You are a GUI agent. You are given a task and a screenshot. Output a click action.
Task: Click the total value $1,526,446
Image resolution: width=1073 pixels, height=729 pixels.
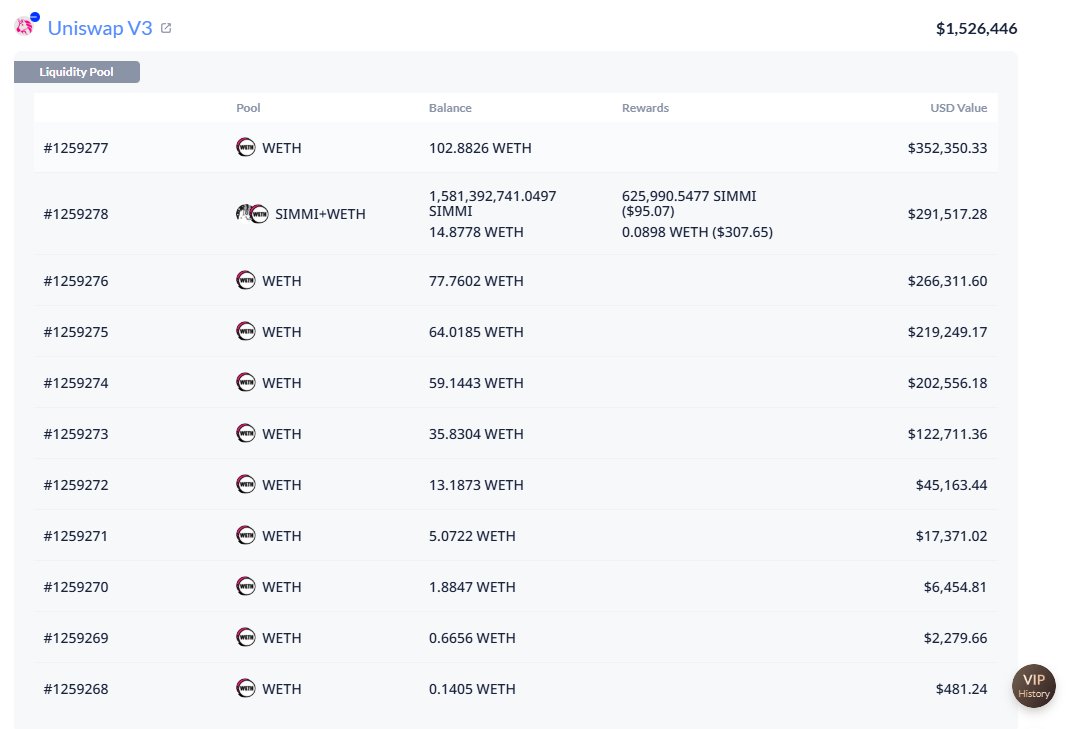pos(977,28)
